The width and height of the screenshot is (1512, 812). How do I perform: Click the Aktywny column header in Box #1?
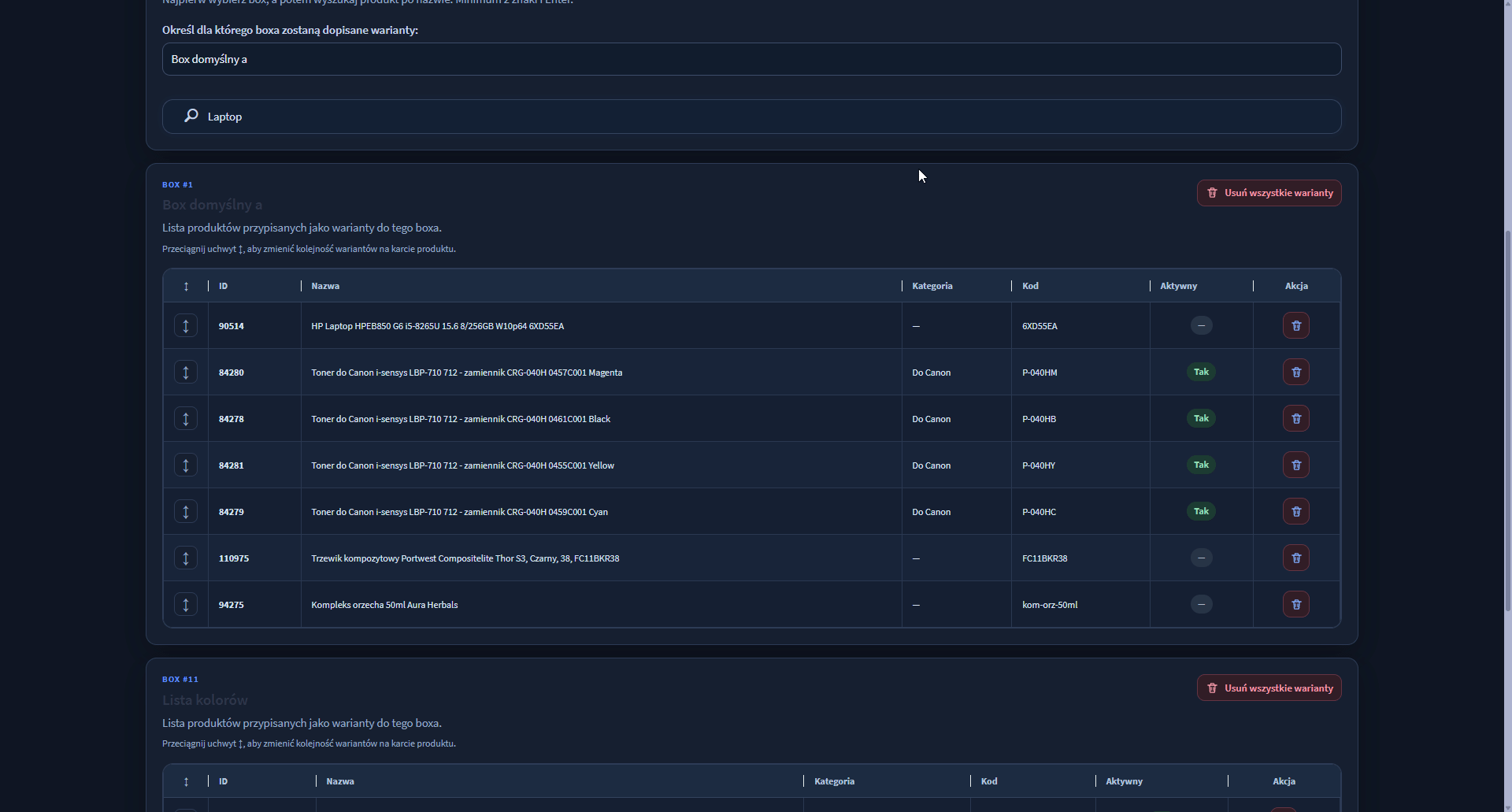[1178, 286]
